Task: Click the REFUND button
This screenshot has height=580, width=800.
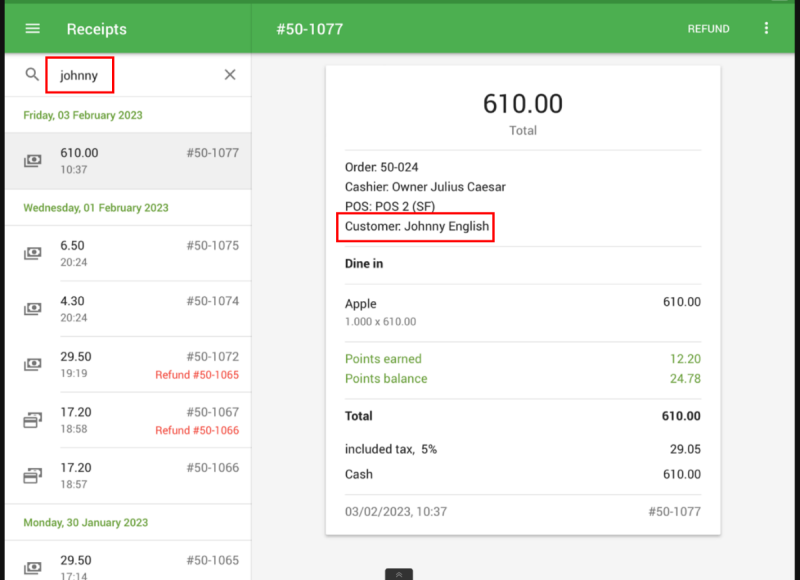Action: 708,29
